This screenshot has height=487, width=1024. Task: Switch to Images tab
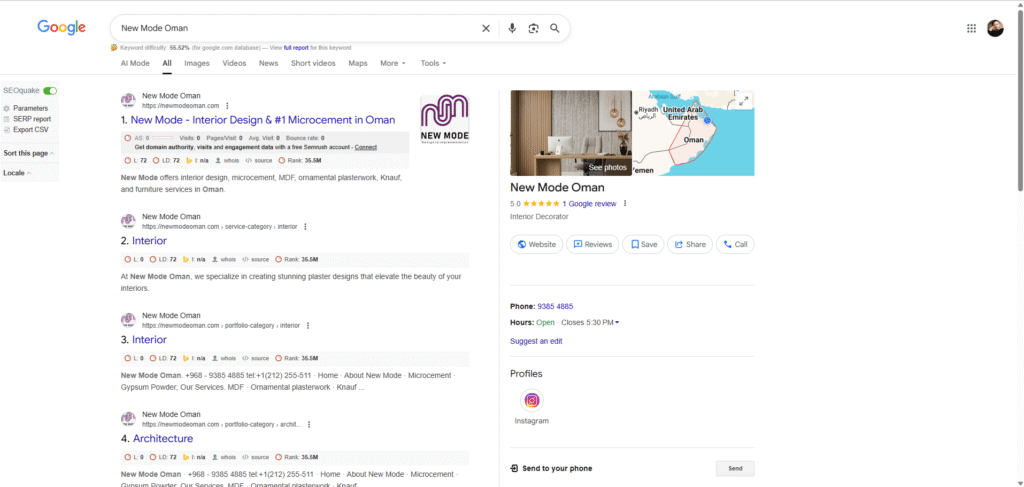pyautogui.click(x=197, y=63)
